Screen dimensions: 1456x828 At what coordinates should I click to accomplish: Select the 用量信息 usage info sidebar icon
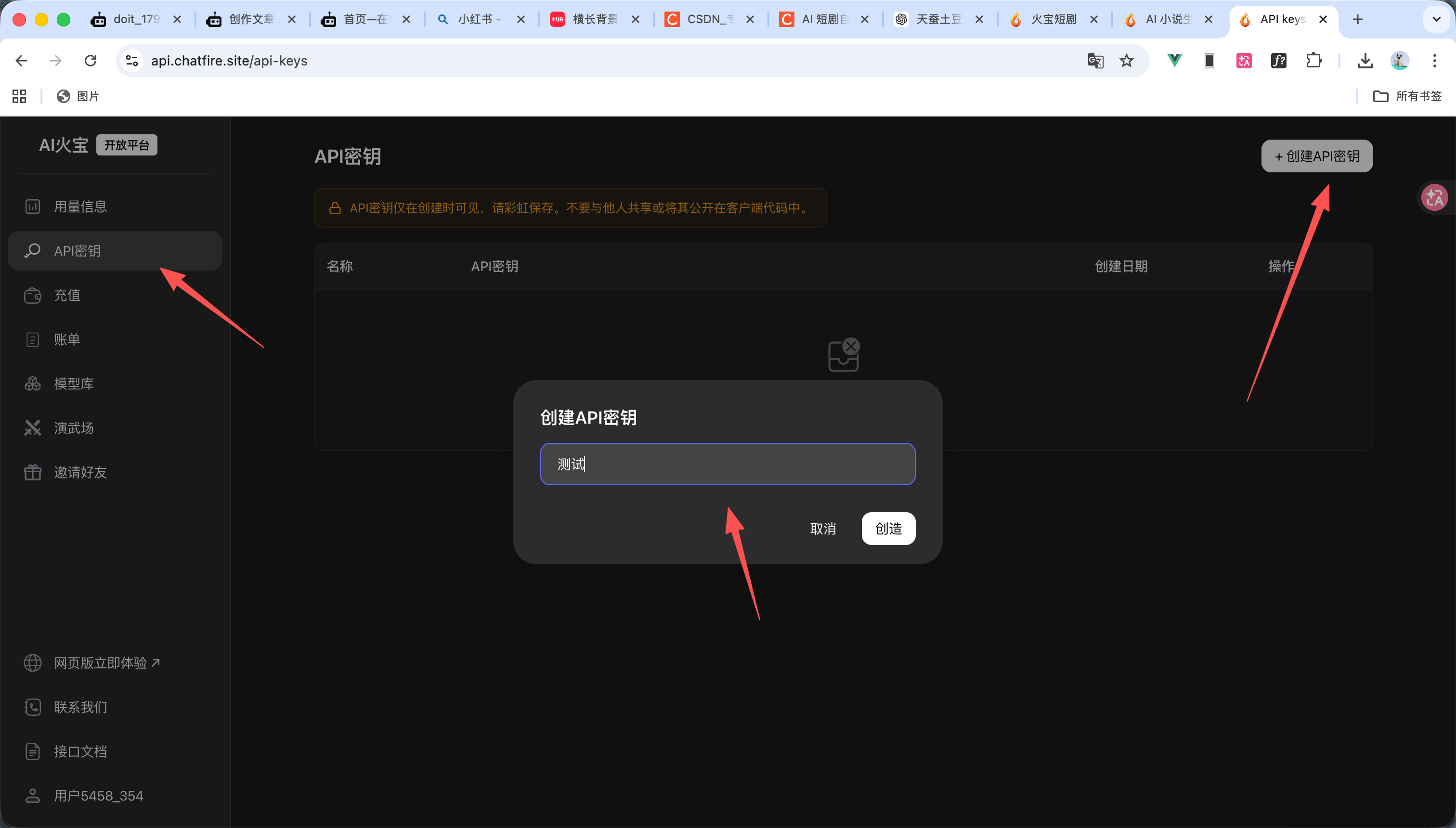point(32,207)
